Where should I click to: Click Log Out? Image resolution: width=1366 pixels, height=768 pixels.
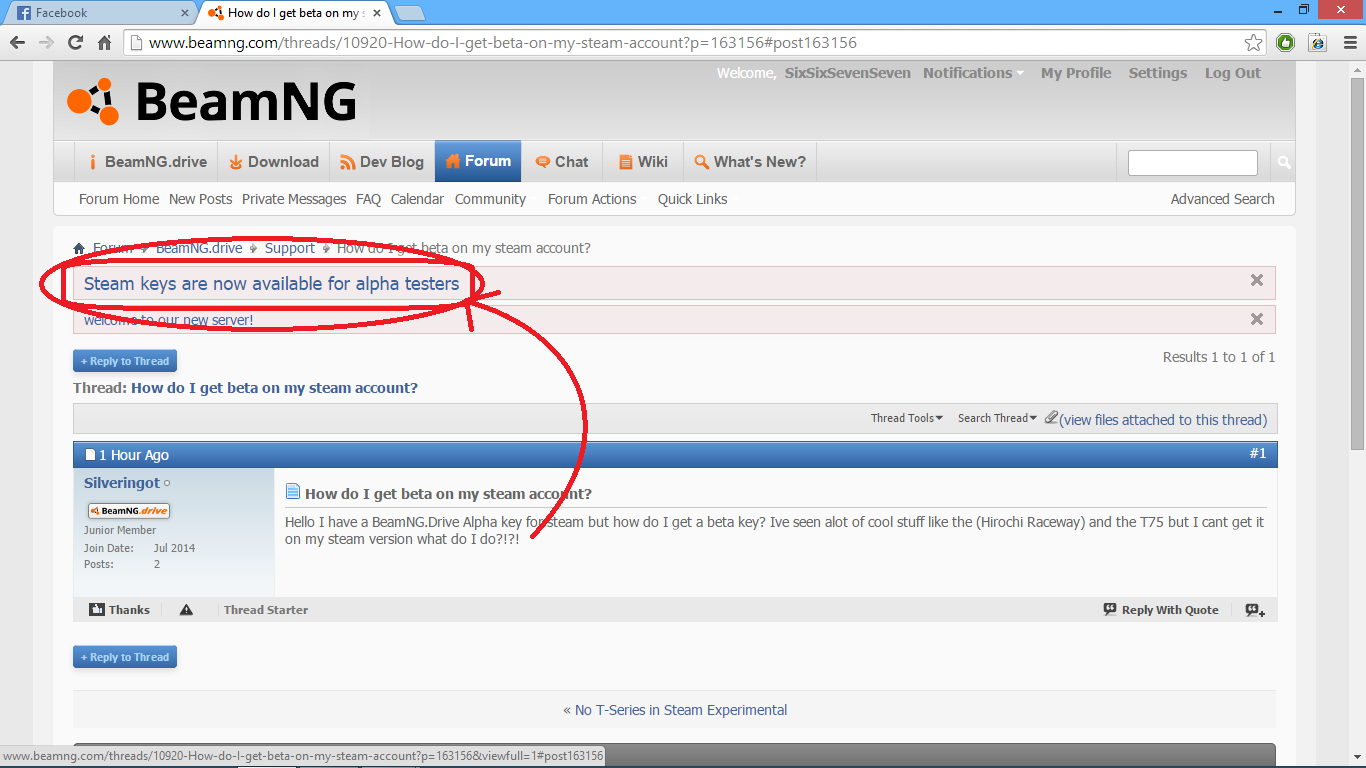tap(1233, 73)
